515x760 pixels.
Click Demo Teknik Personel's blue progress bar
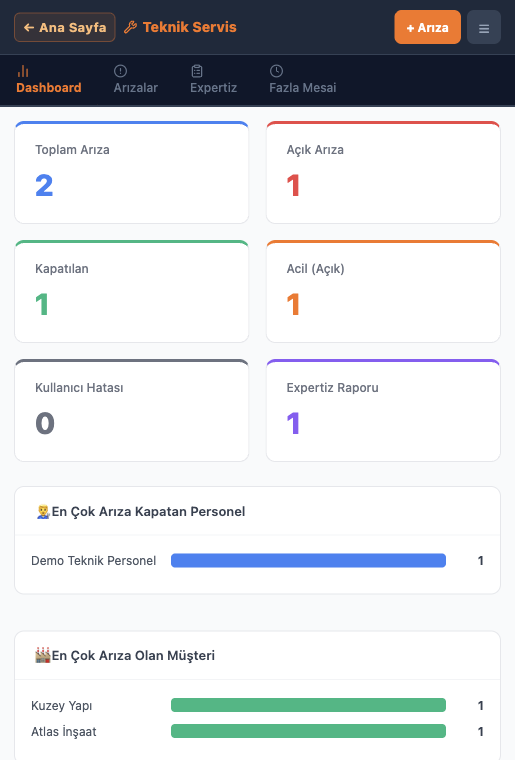[308, 560]
